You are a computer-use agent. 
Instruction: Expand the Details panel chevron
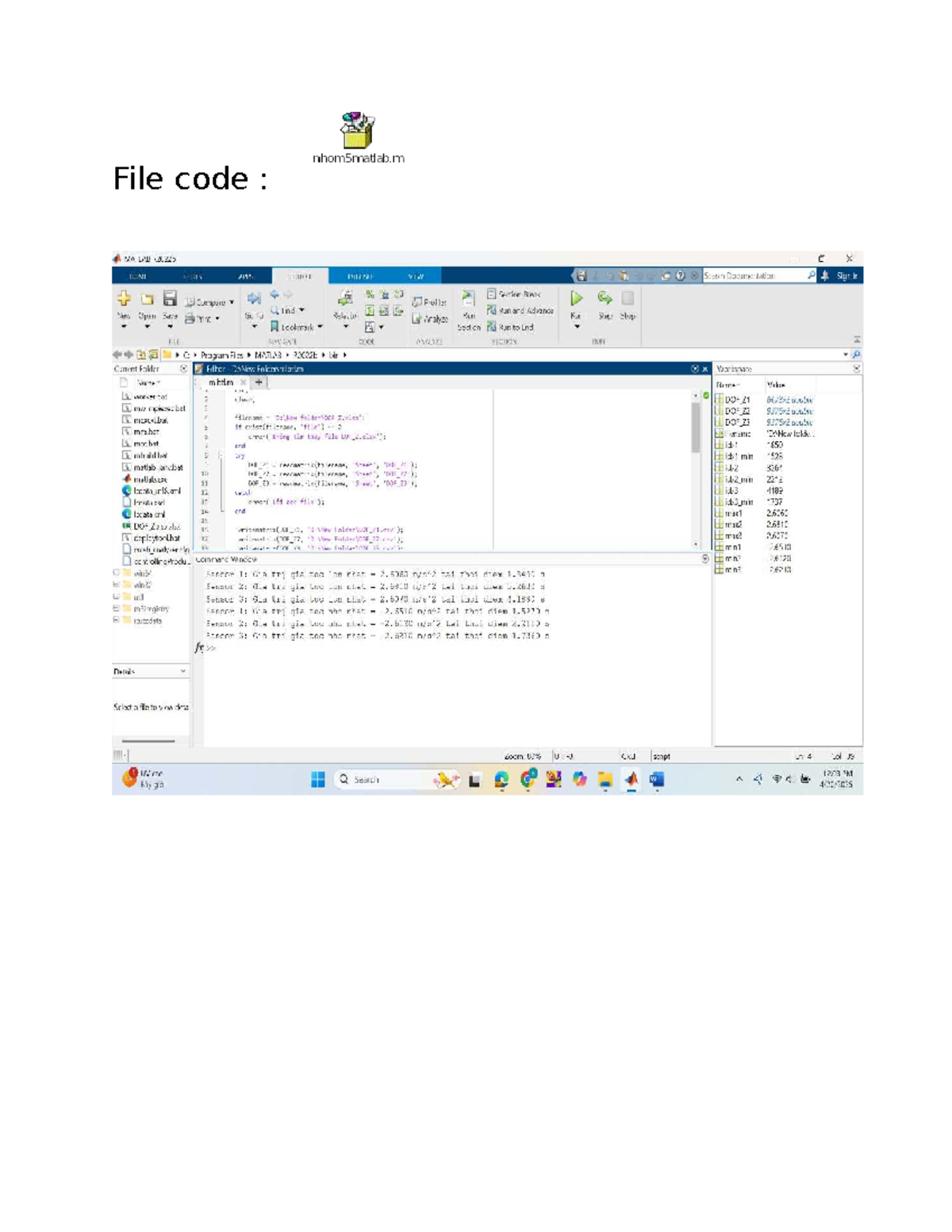click(183, 672)
